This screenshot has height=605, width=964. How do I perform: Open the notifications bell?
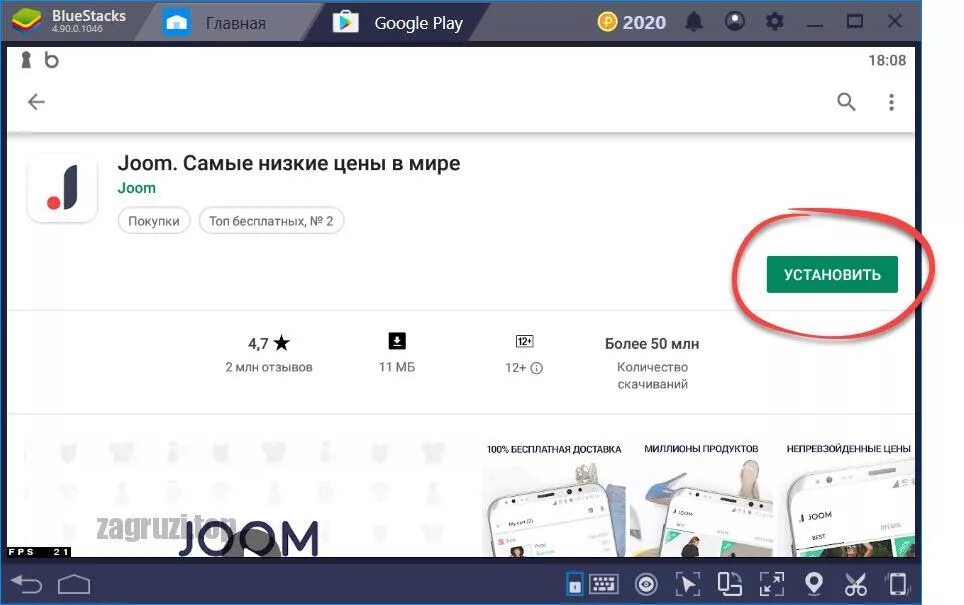694,22
